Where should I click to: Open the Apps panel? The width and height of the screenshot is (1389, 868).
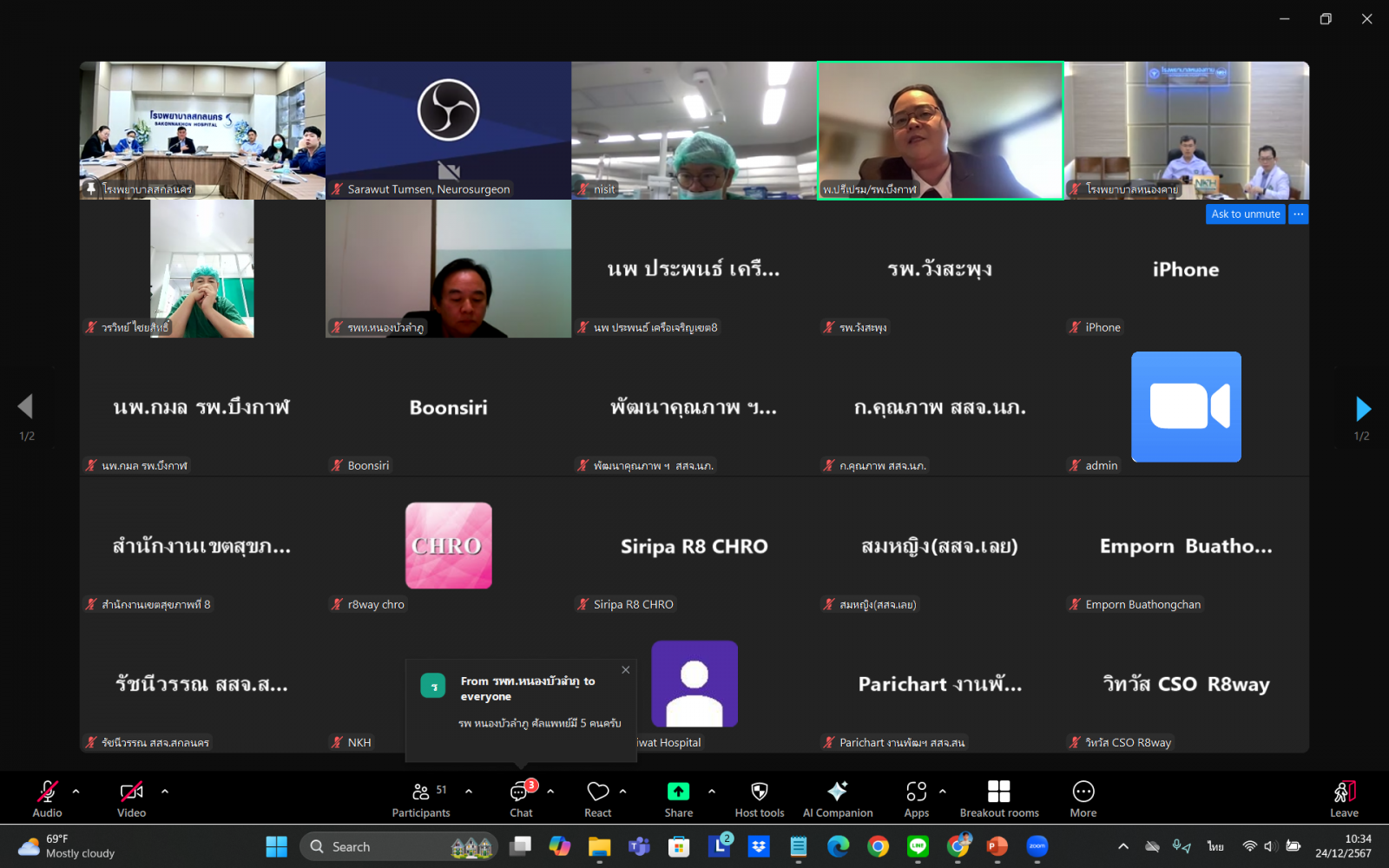917,799
